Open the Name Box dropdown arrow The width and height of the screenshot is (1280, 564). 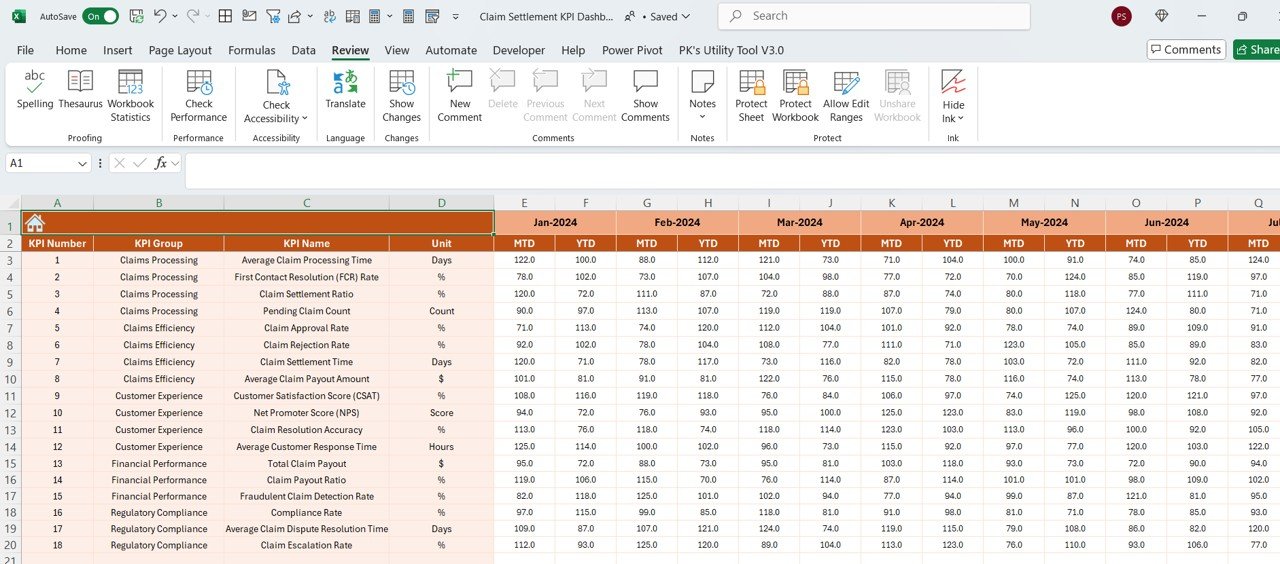point(83,163)
